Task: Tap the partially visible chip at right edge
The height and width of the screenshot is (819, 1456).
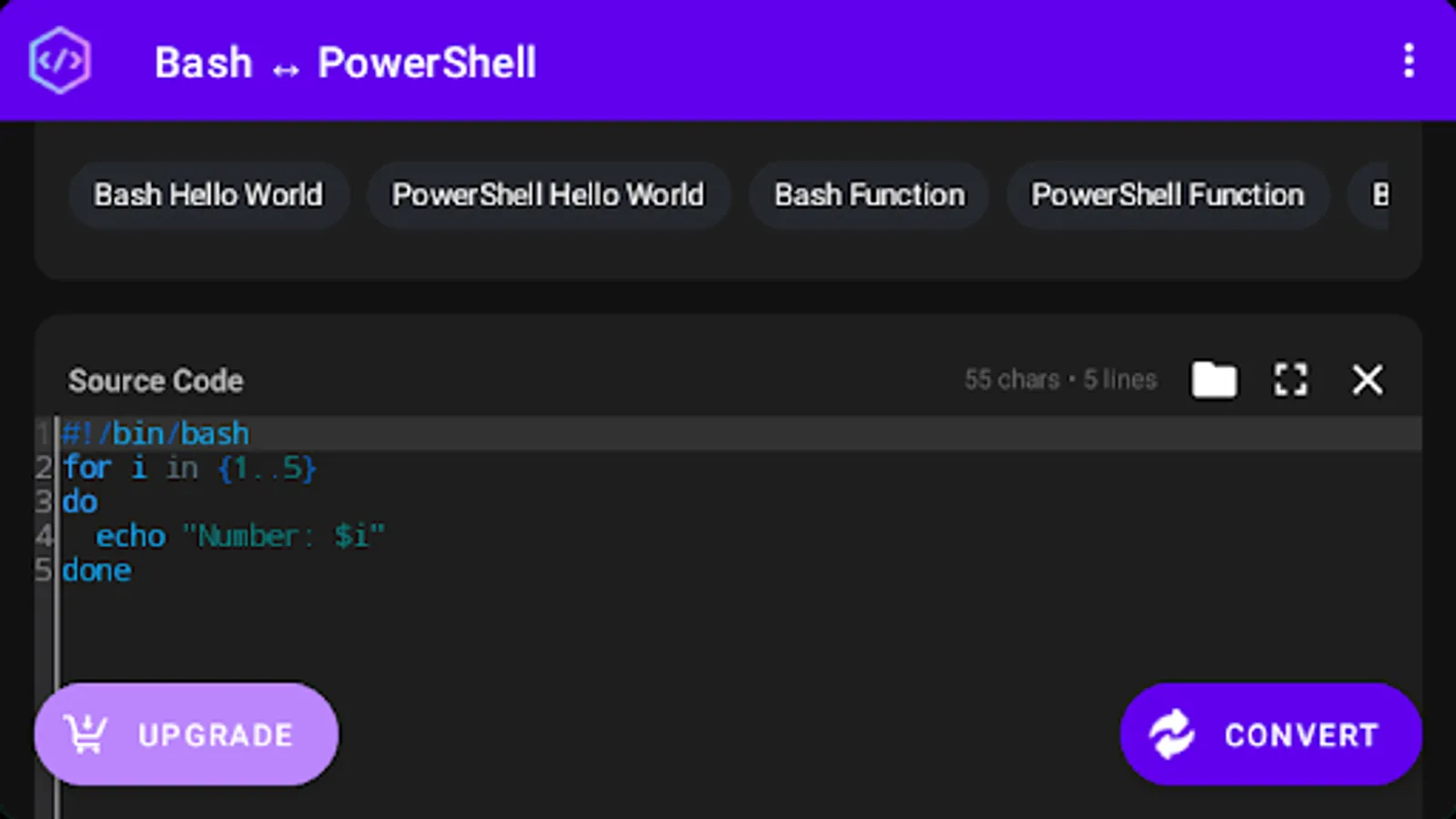Action: tap(1378, 195)
